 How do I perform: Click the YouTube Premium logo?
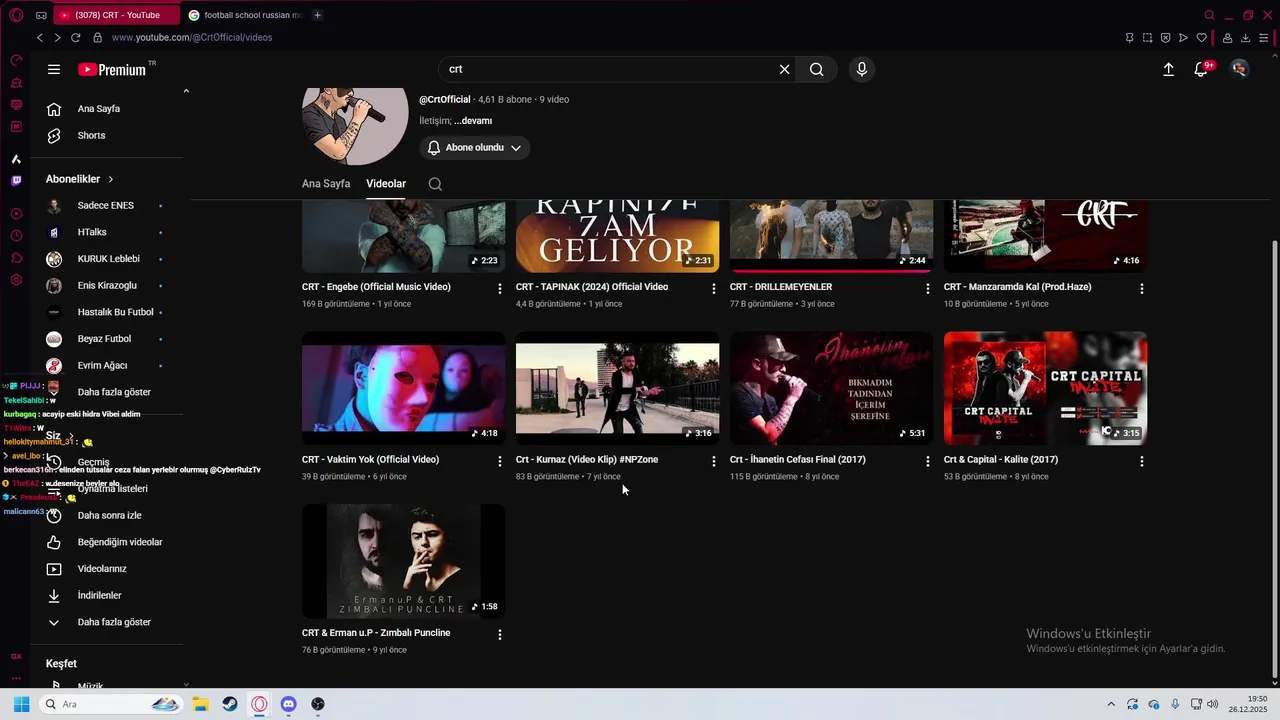tap(112, 70)
